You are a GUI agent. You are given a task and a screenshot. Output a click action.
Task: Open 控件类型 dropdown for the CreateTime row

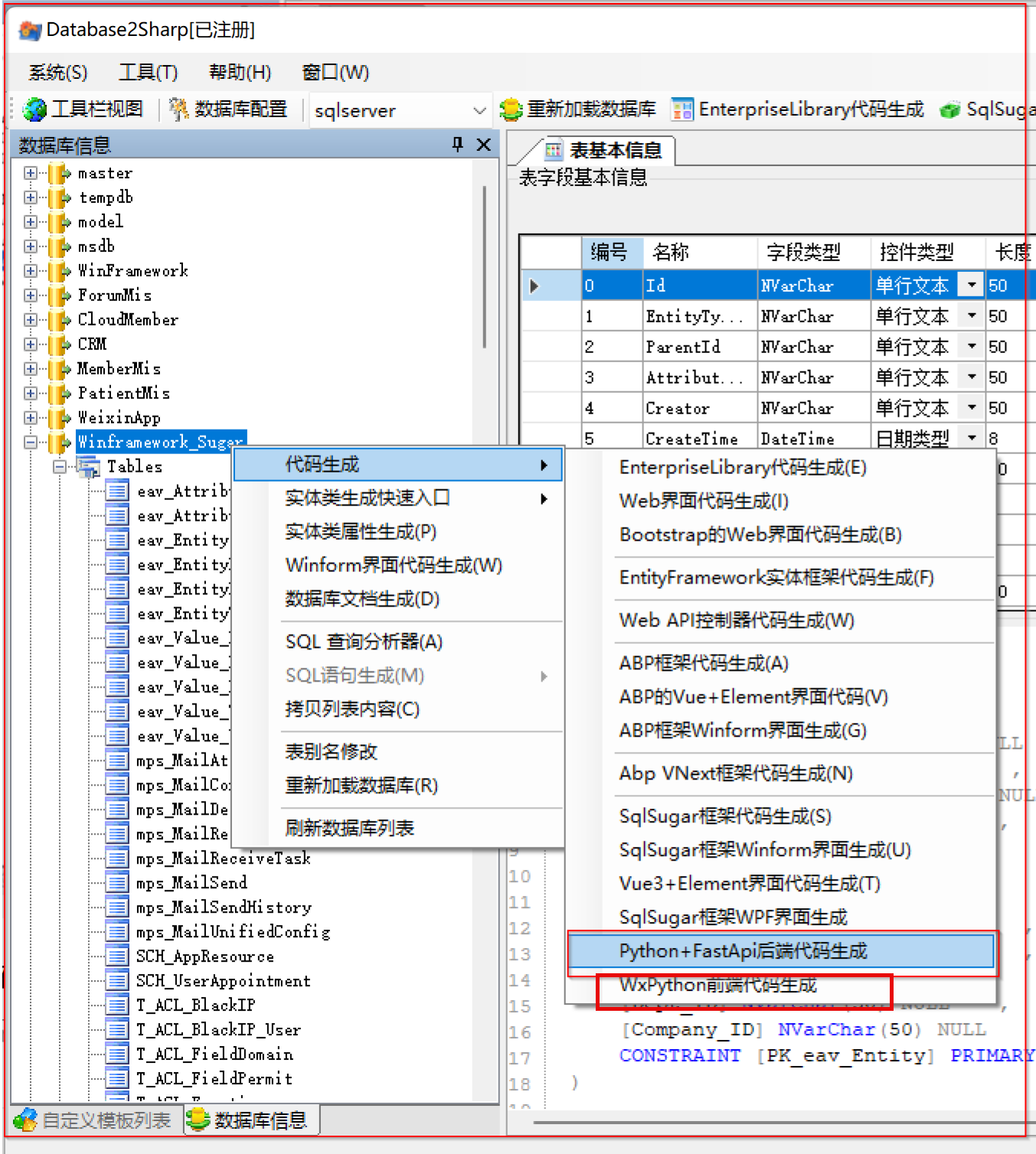[972, 438]
